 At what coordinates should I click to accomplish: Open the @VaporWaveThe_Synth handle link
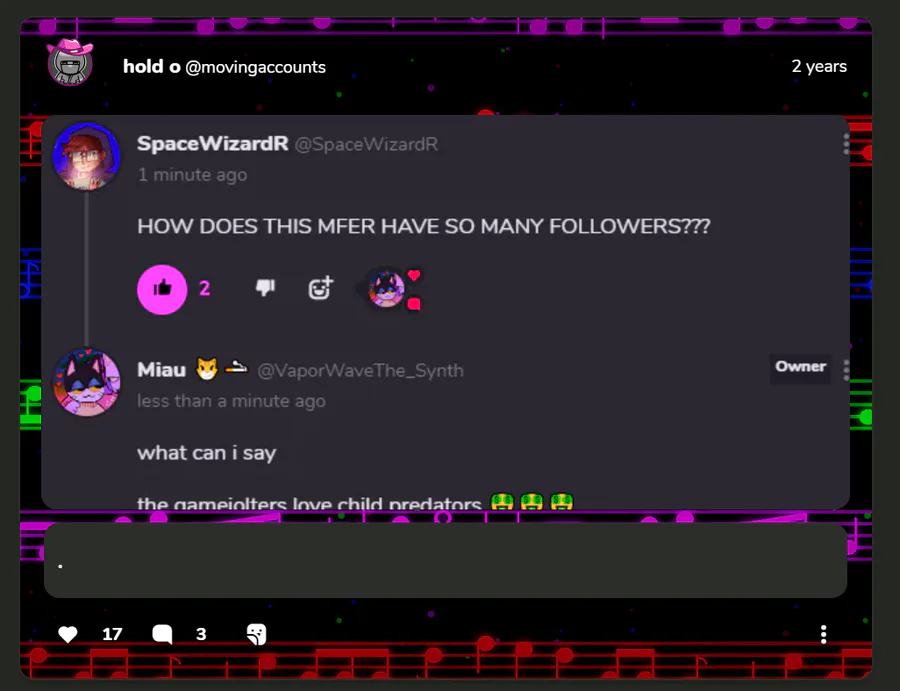[x=360, y=371]
